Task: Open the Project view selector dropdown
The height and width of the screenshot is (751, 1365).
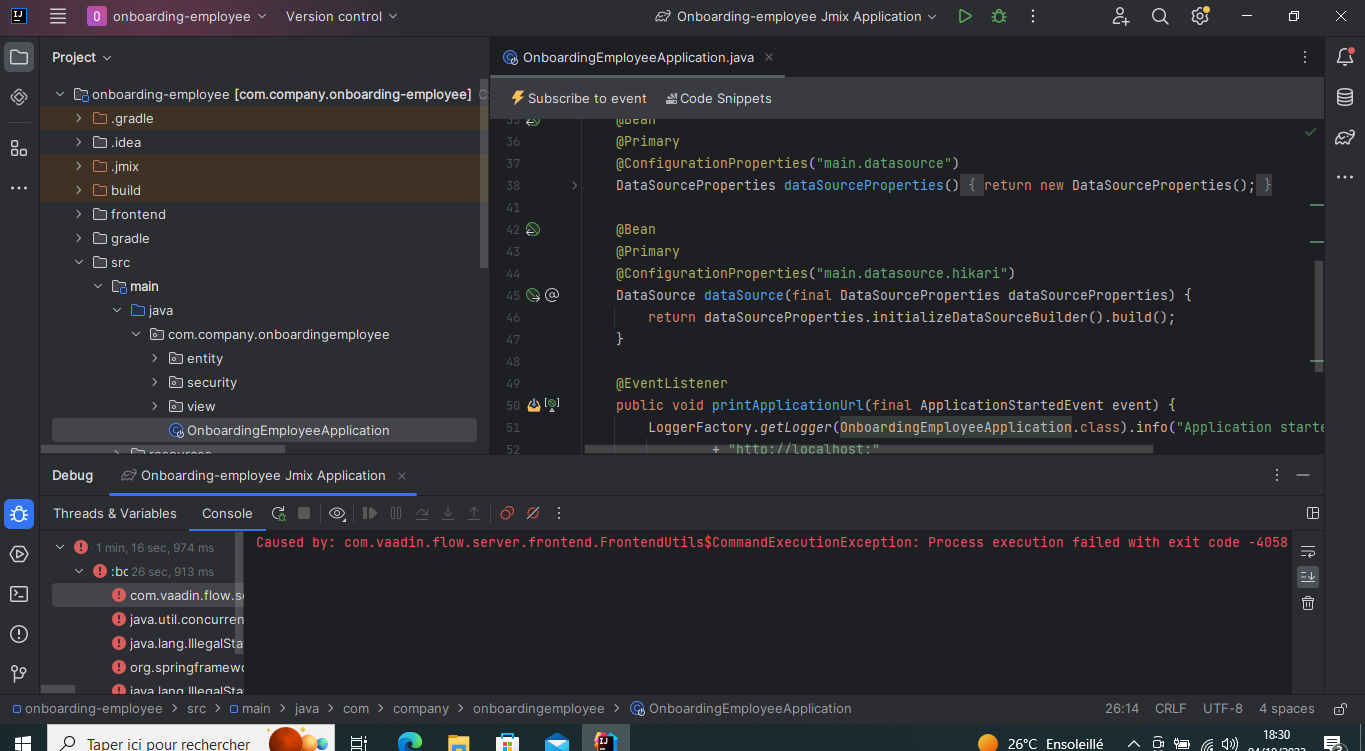Action: [x=82, y=58]
